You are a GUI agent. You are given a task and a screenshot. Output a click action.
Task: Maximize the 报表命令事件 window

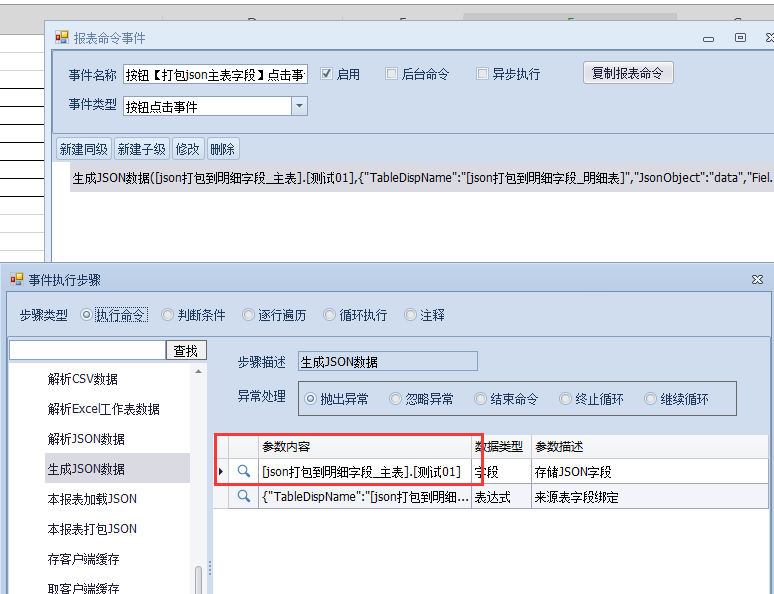click(740, 38)
